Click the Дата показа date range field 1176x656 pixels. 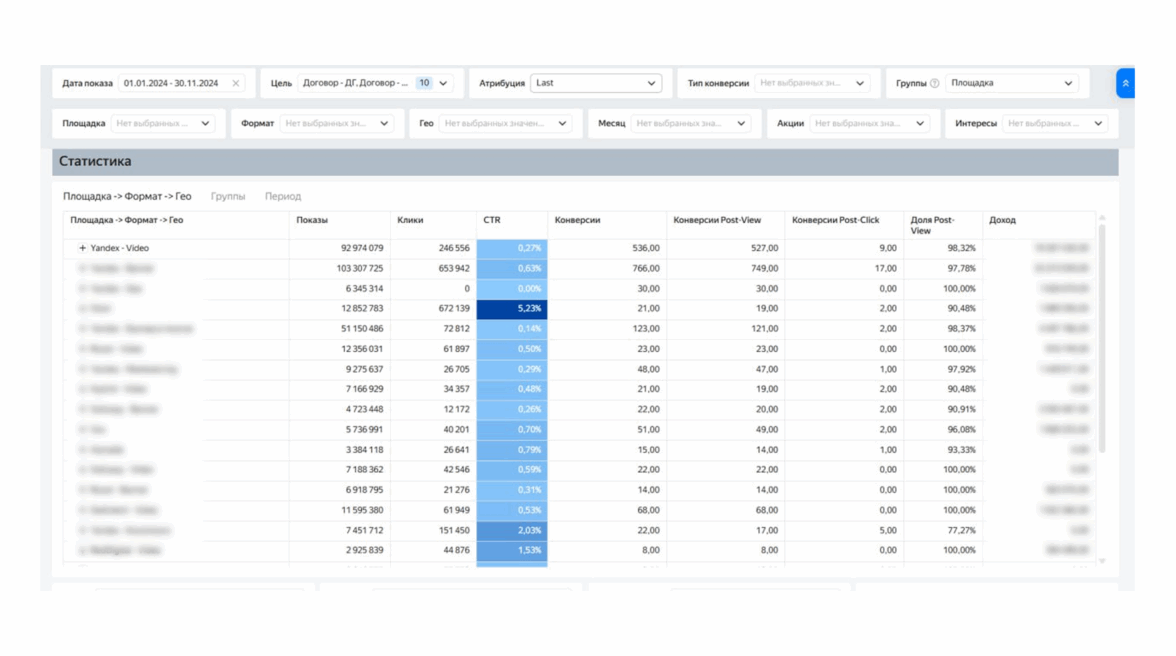pos(171,84)
